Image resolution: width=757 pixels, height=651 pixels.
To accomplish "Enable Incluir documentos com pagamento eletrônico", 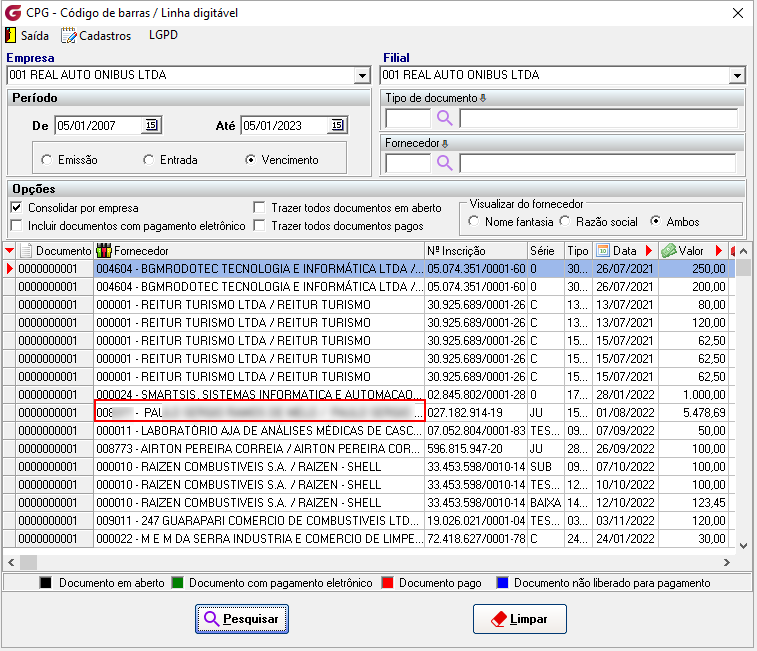I will (x=16, y=226).
